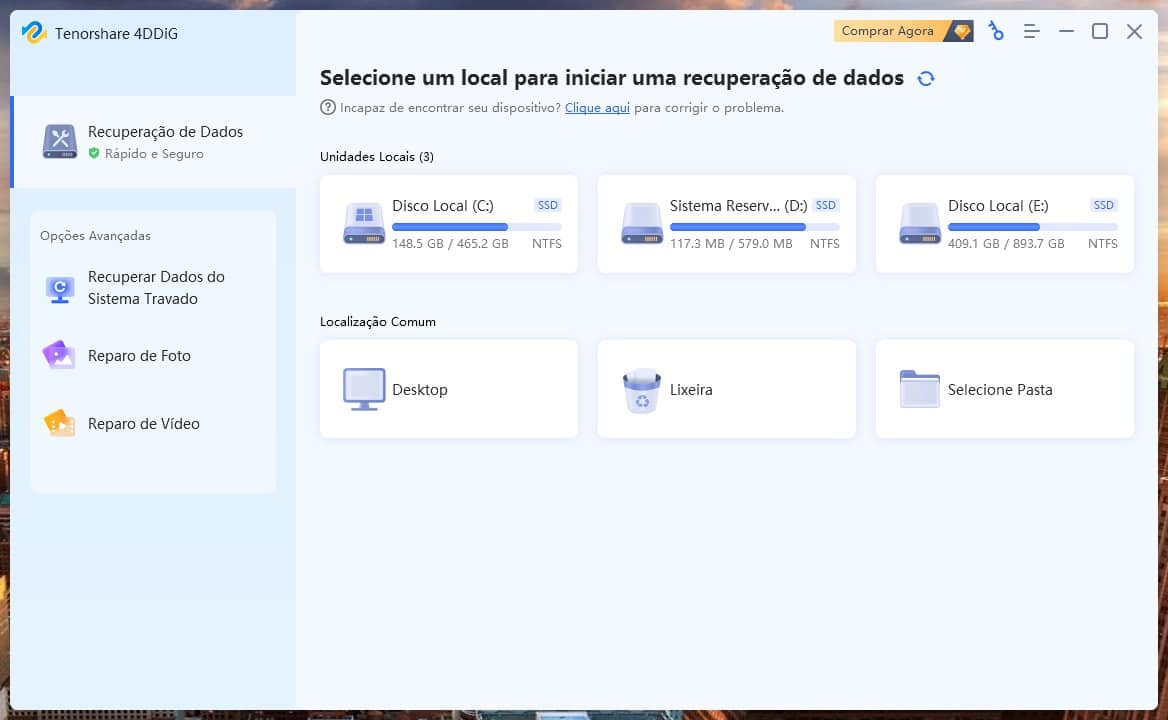Follow the Clique aqui link
The width and height of the screenshot is (1168, 720).
tap(597, 108)
